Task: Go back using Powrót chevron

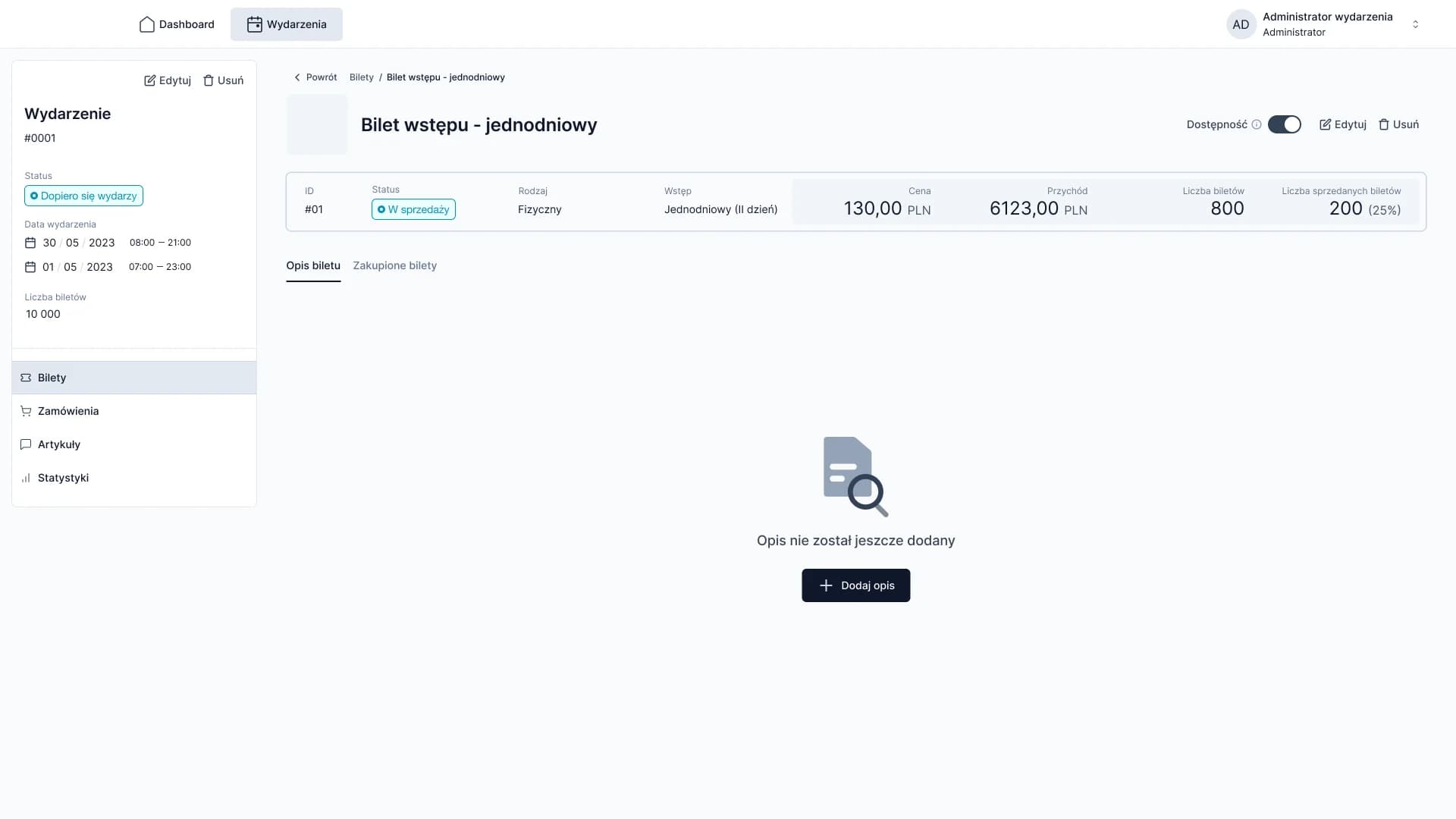Action: 297,77
